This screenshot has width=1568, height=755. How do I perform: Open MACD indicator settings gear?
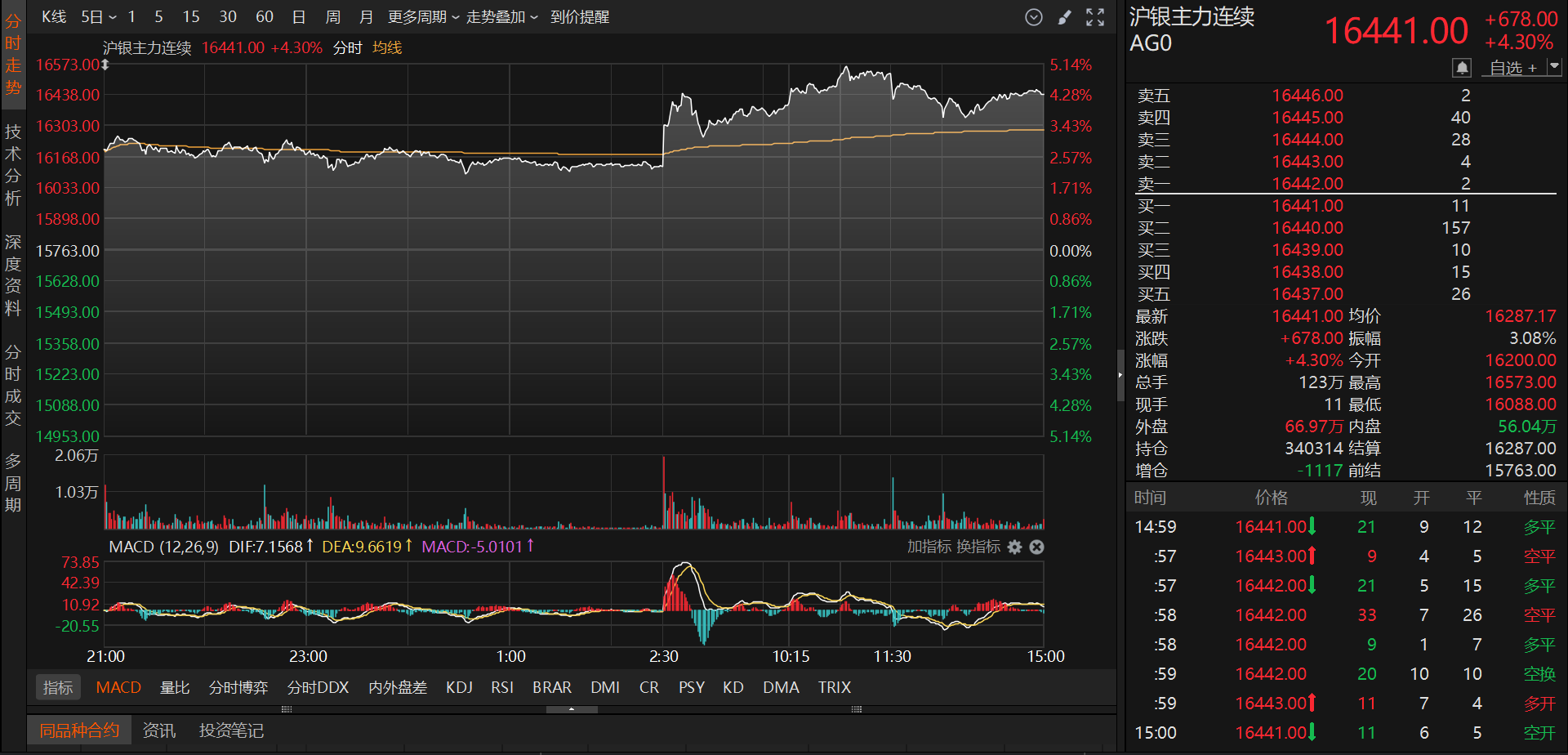point(1014,547)
